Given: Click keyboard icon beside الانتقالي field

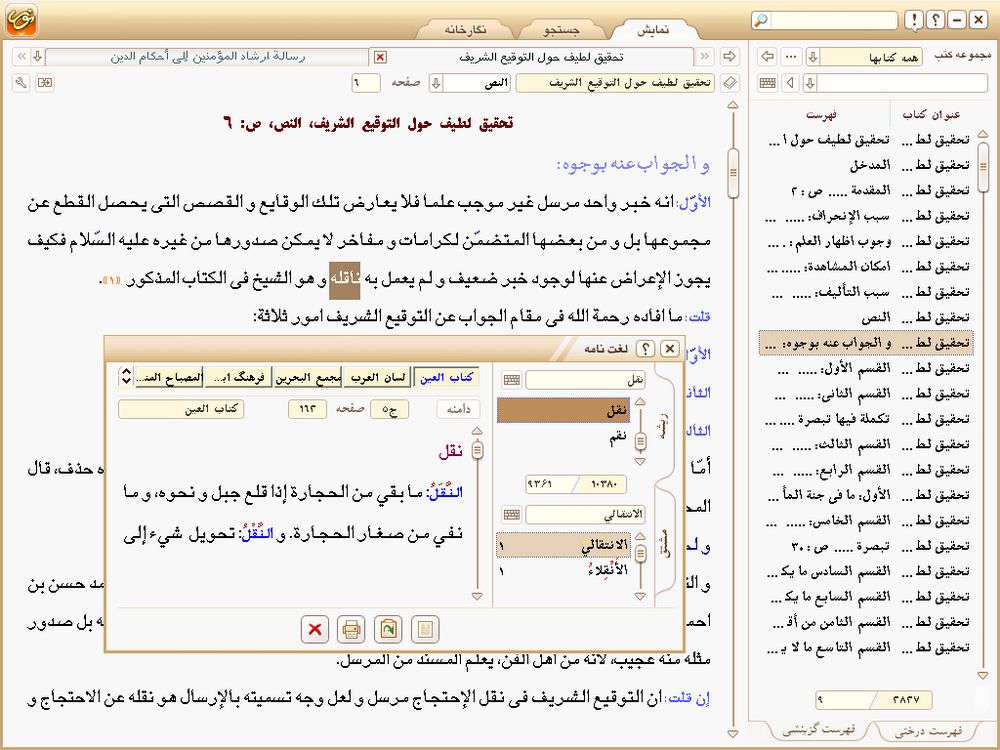Looking at the screenshot, I should pos(511,514).
